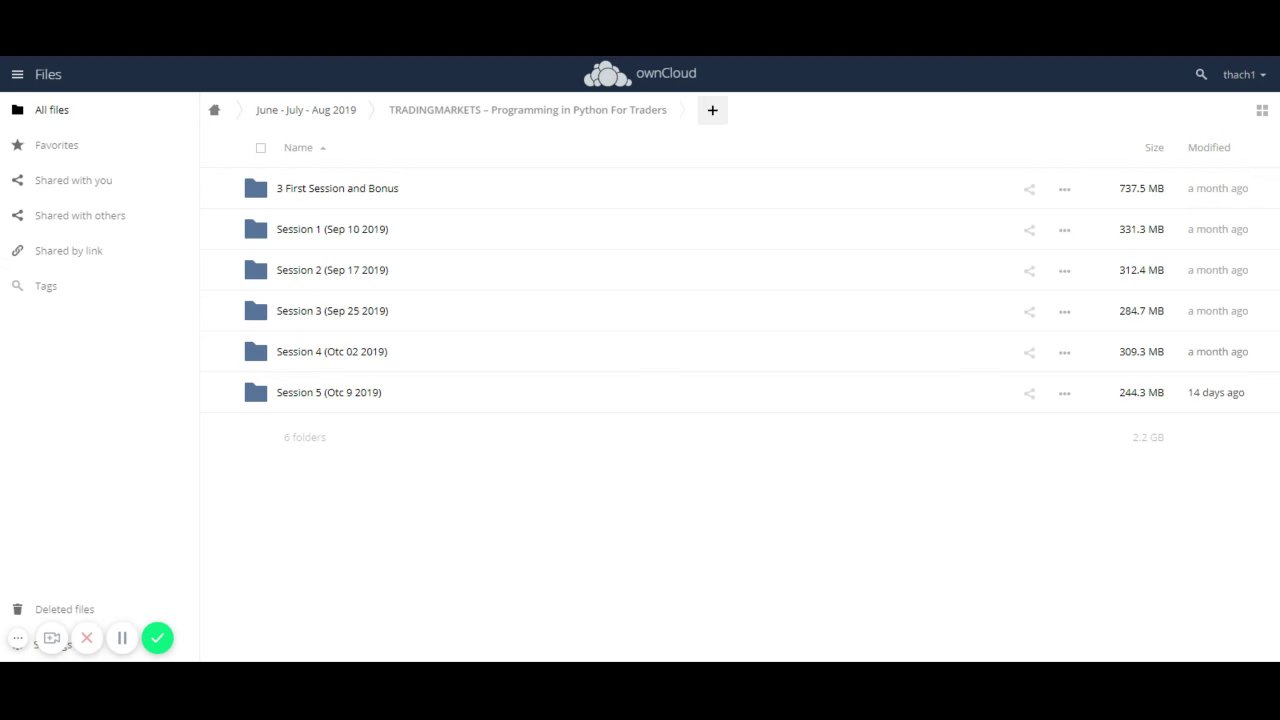Click the 737.5 MB size value
Screen dimensions: 1280x720
[x=1141, y=188]
